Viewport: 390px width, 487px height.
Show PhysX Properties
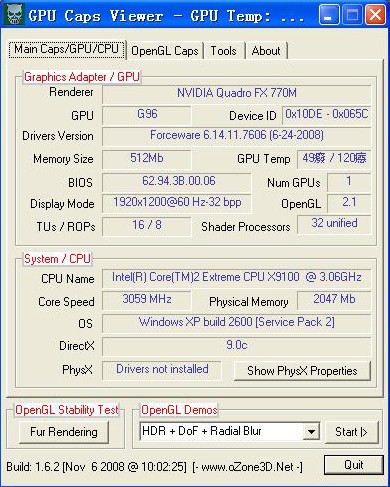[x=302, y=371]
